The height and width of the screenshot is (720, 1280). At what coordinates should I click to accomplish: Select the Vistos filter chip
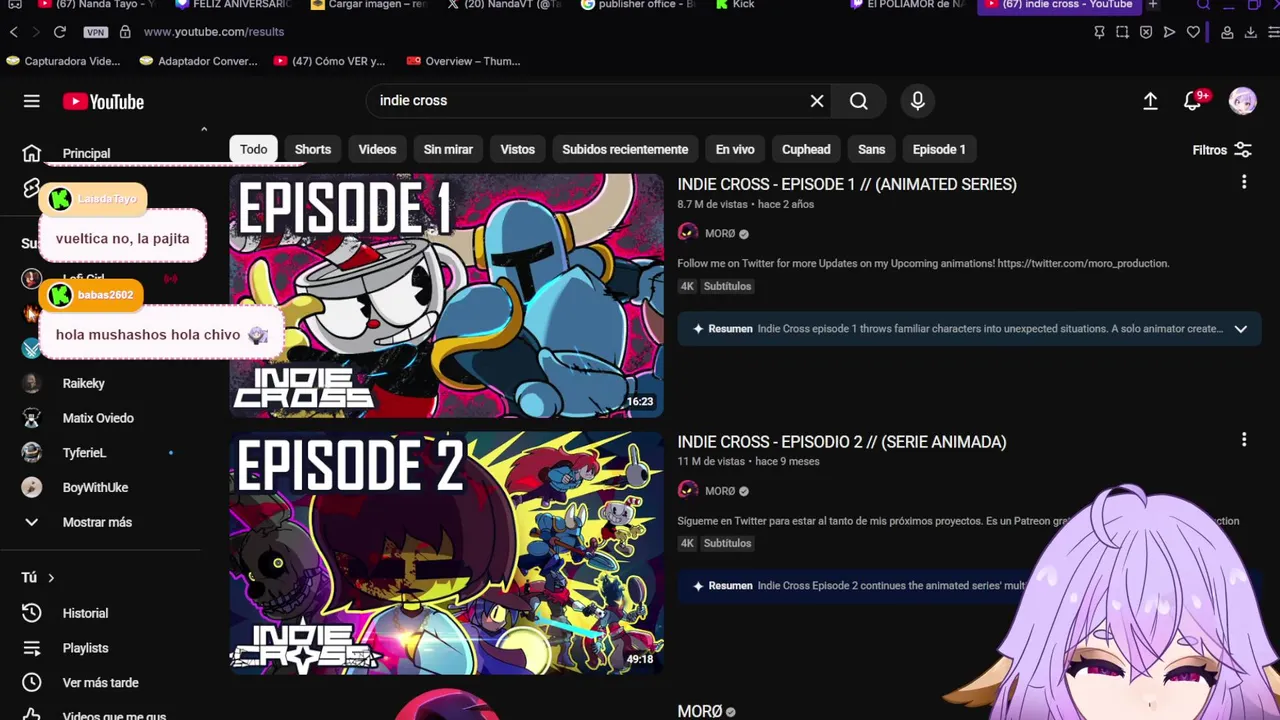tap(518, 149)
